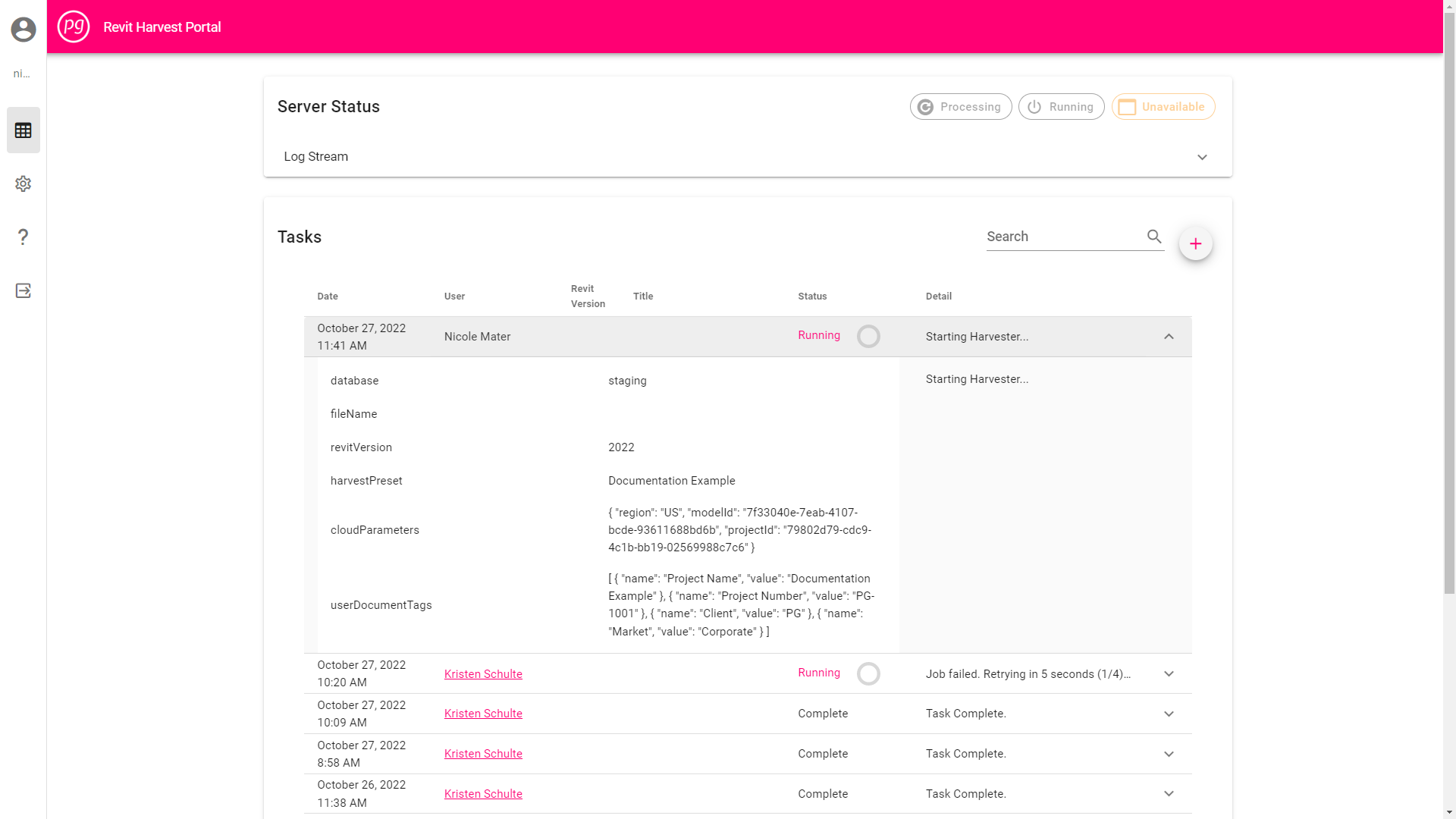This screenshot has width=1456, height=819.
Task: Open the help question mark icon
Action: coord(23,237)
